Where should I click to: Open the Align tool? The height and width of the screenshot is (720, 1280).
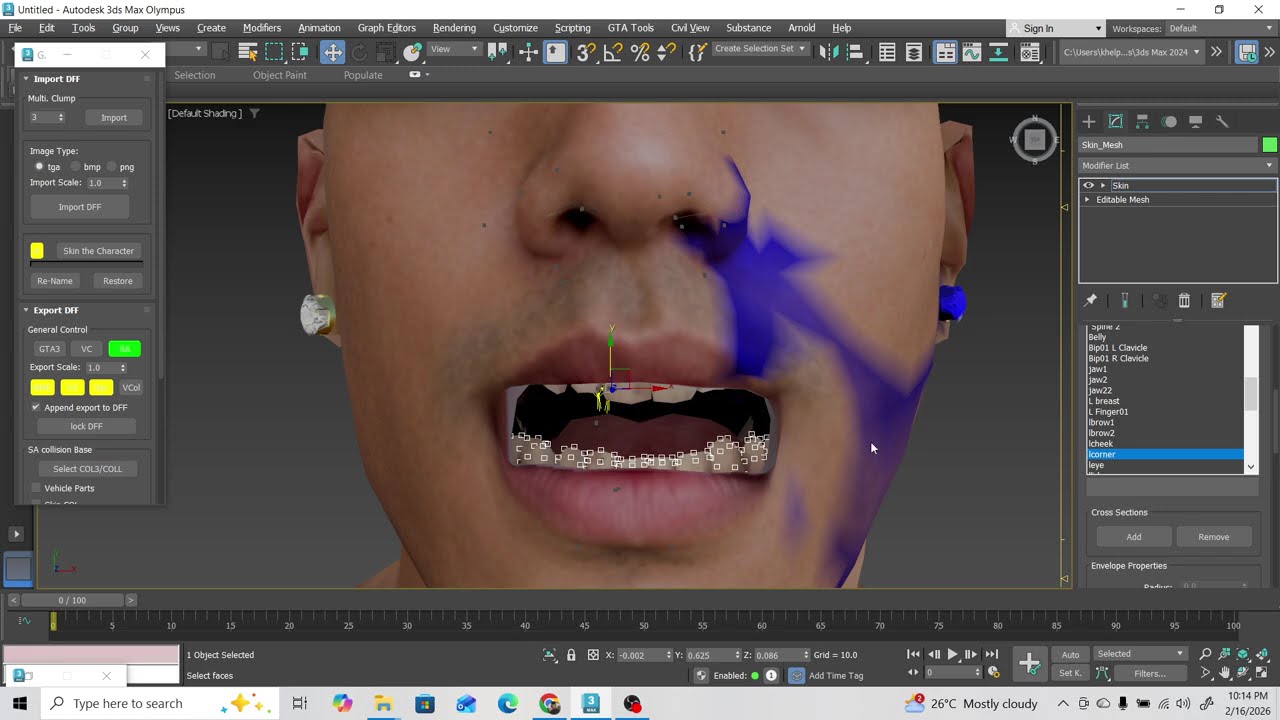[855, 52]
